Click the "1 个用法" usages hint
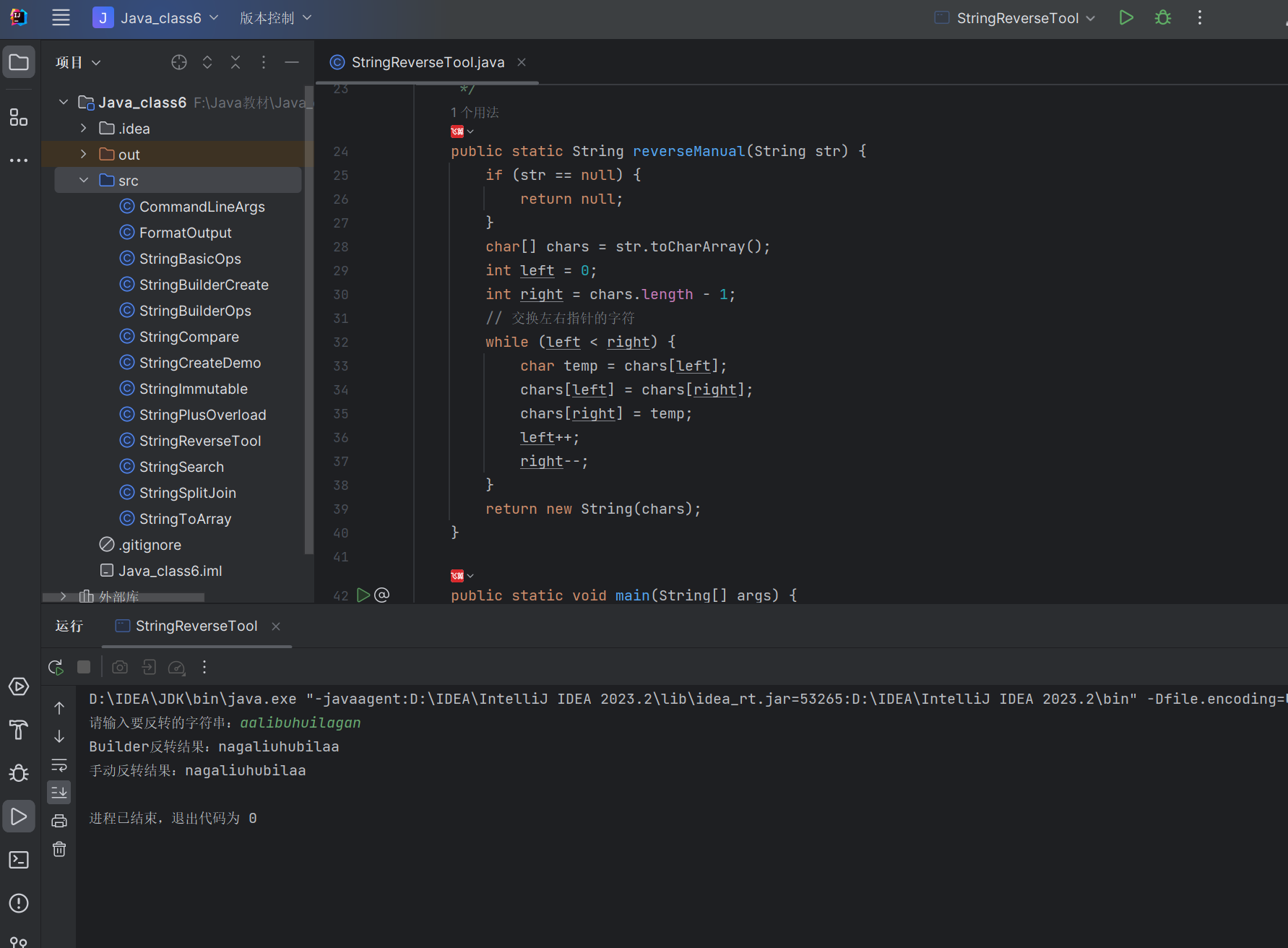 [475, 113]
